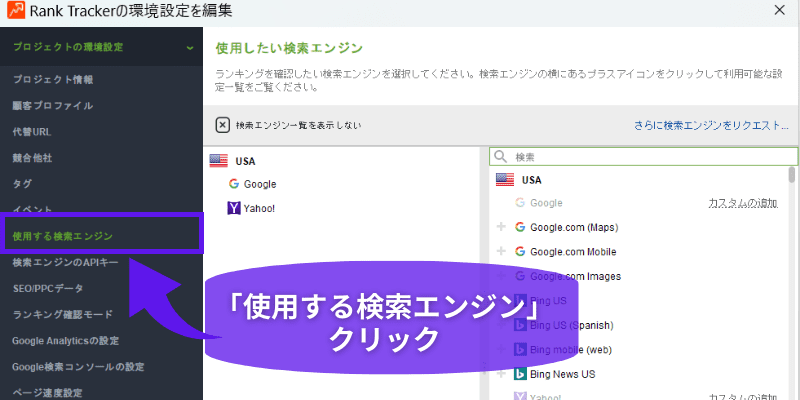Click the 使用したい検索エンジン heading
Screen dimensions: 800x400
click(x=289, y=48)
